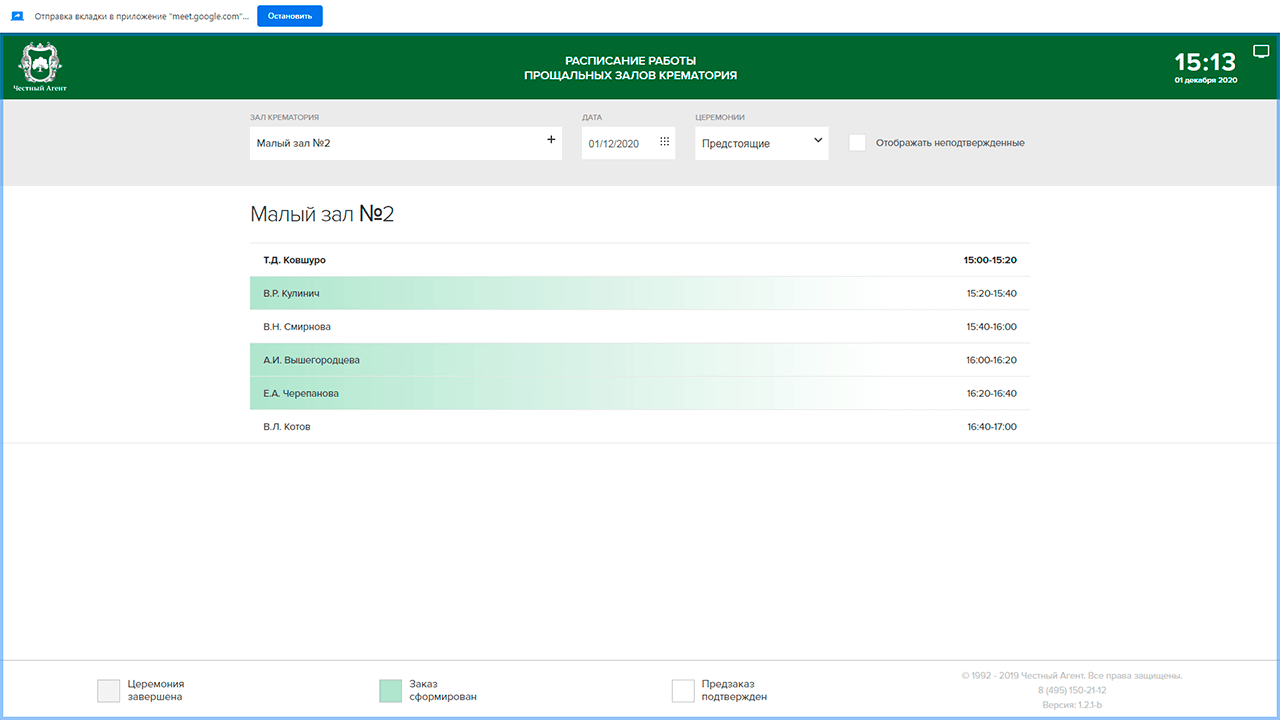Click the 15:13 clock in header
The height and width of the screenshot is (720, 1280).
(1205, 61)
